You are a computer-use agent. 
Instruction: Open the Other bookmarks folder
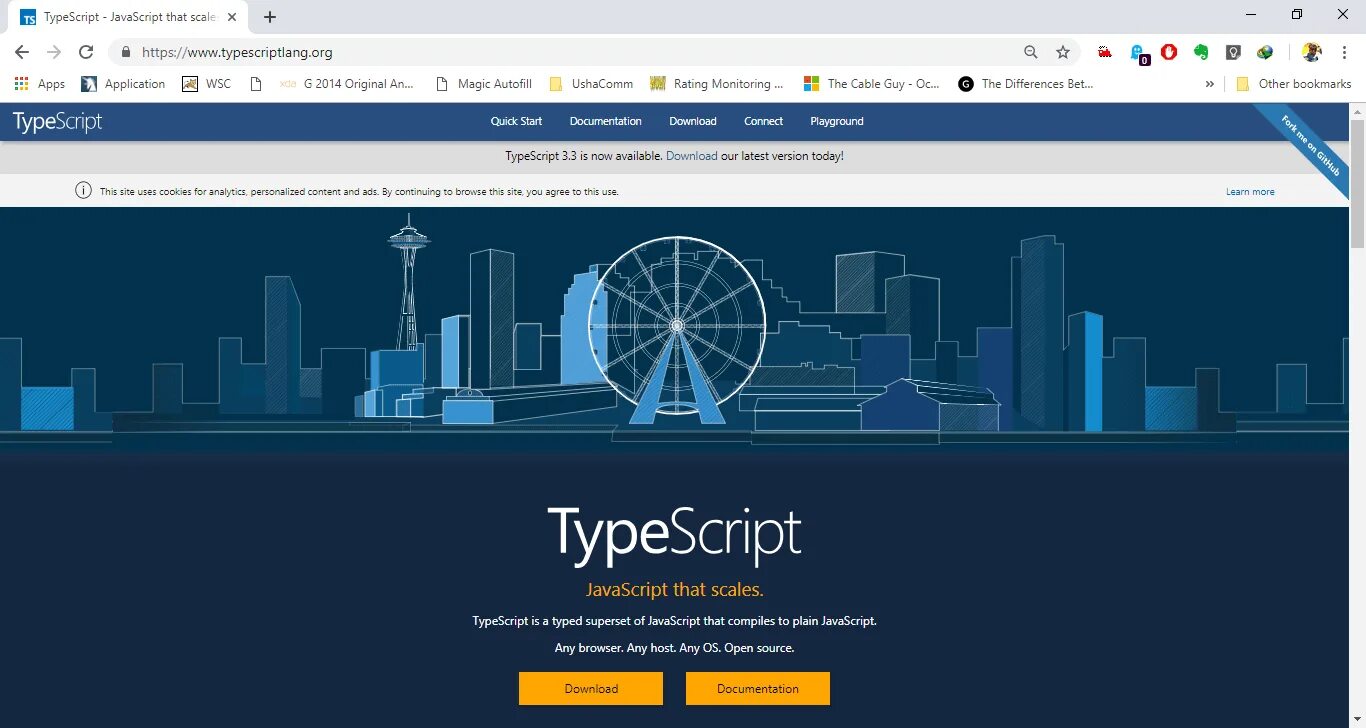(1293, 84)
